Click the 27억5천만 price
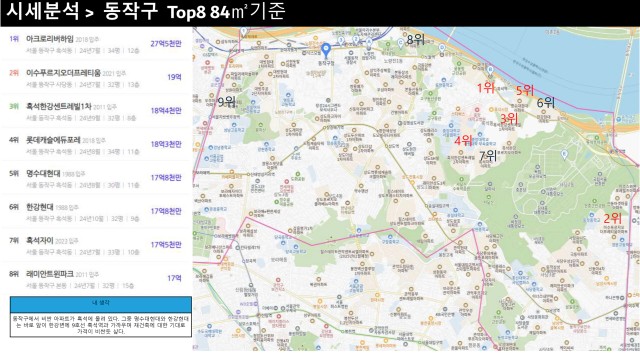The image size is (640, 360). [166, 44]
